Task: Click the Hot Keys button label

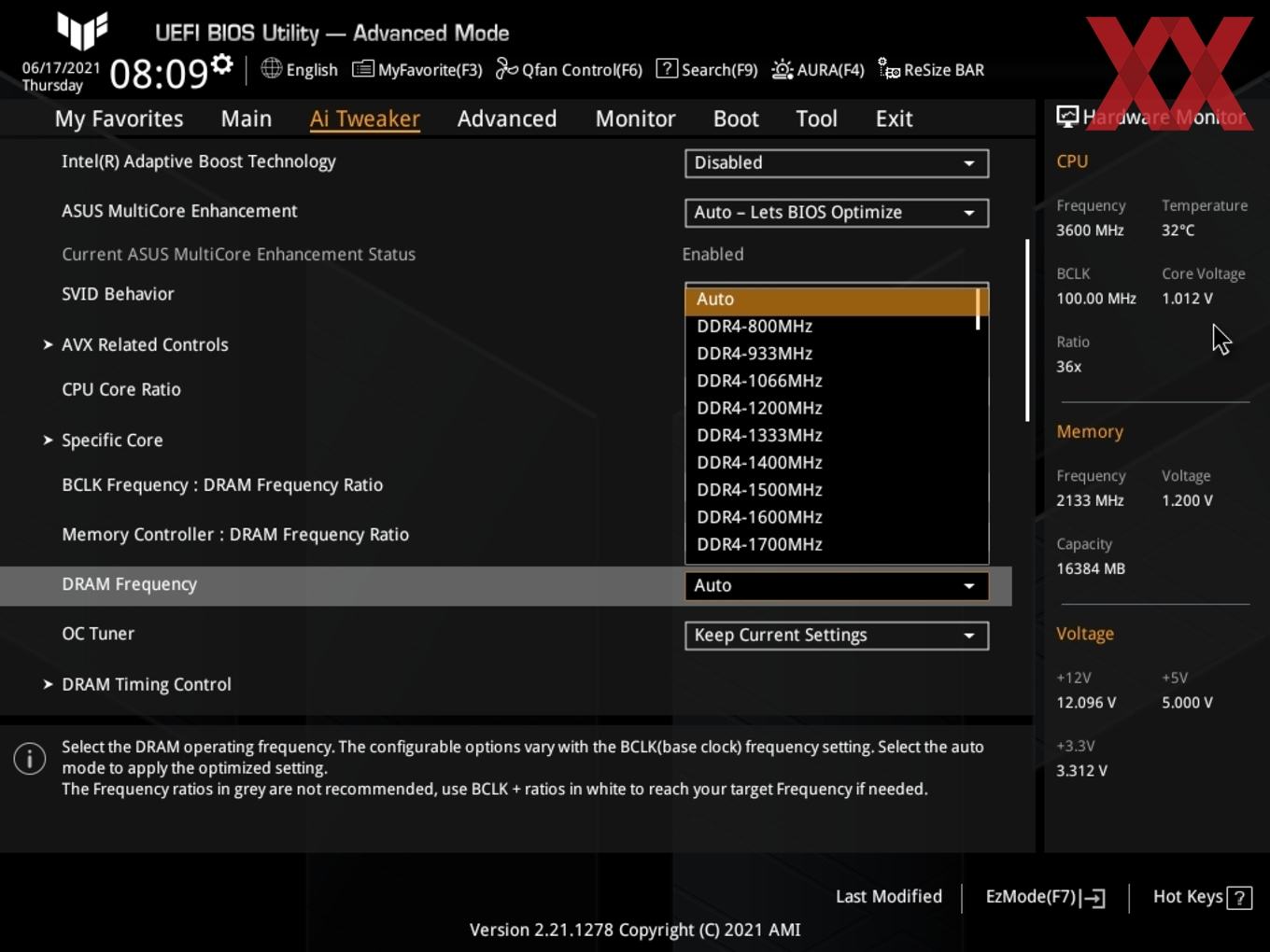Action: (1188, 897)
